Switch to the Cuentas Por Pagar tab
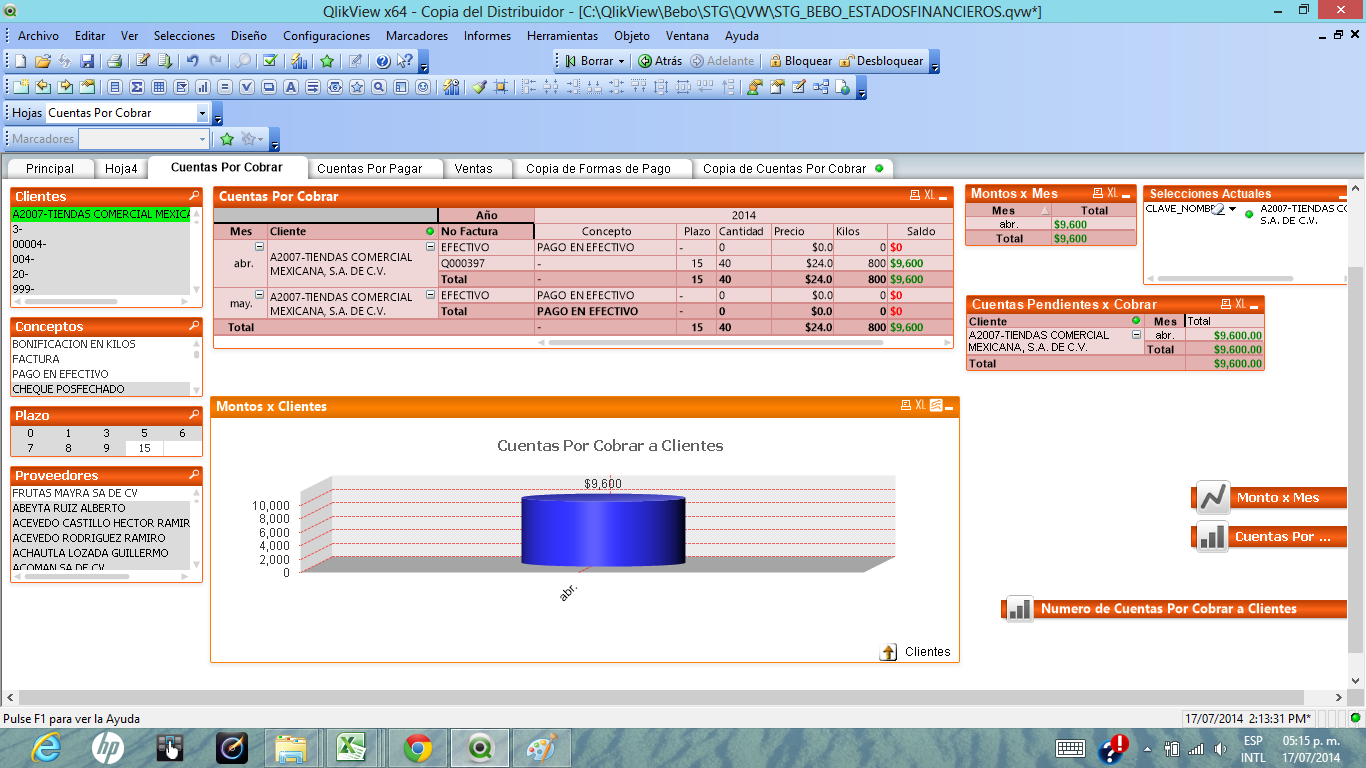The height and width of the screenshot is (768, 1366). 370,169
